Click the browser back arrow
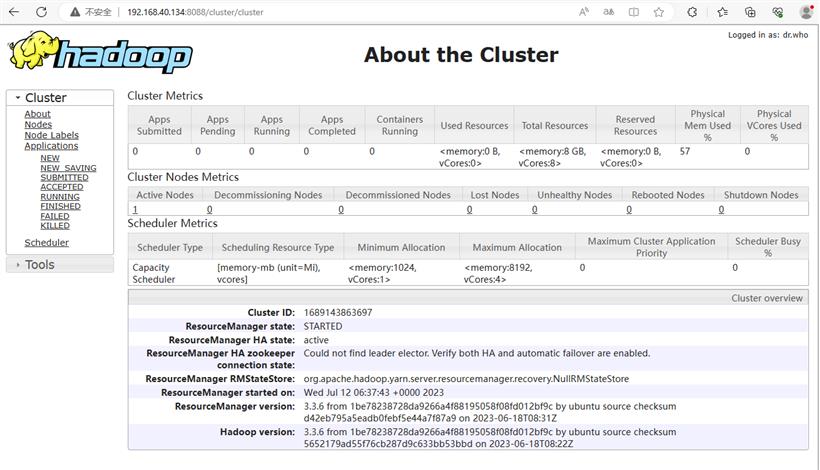 [x=14, y=12]
